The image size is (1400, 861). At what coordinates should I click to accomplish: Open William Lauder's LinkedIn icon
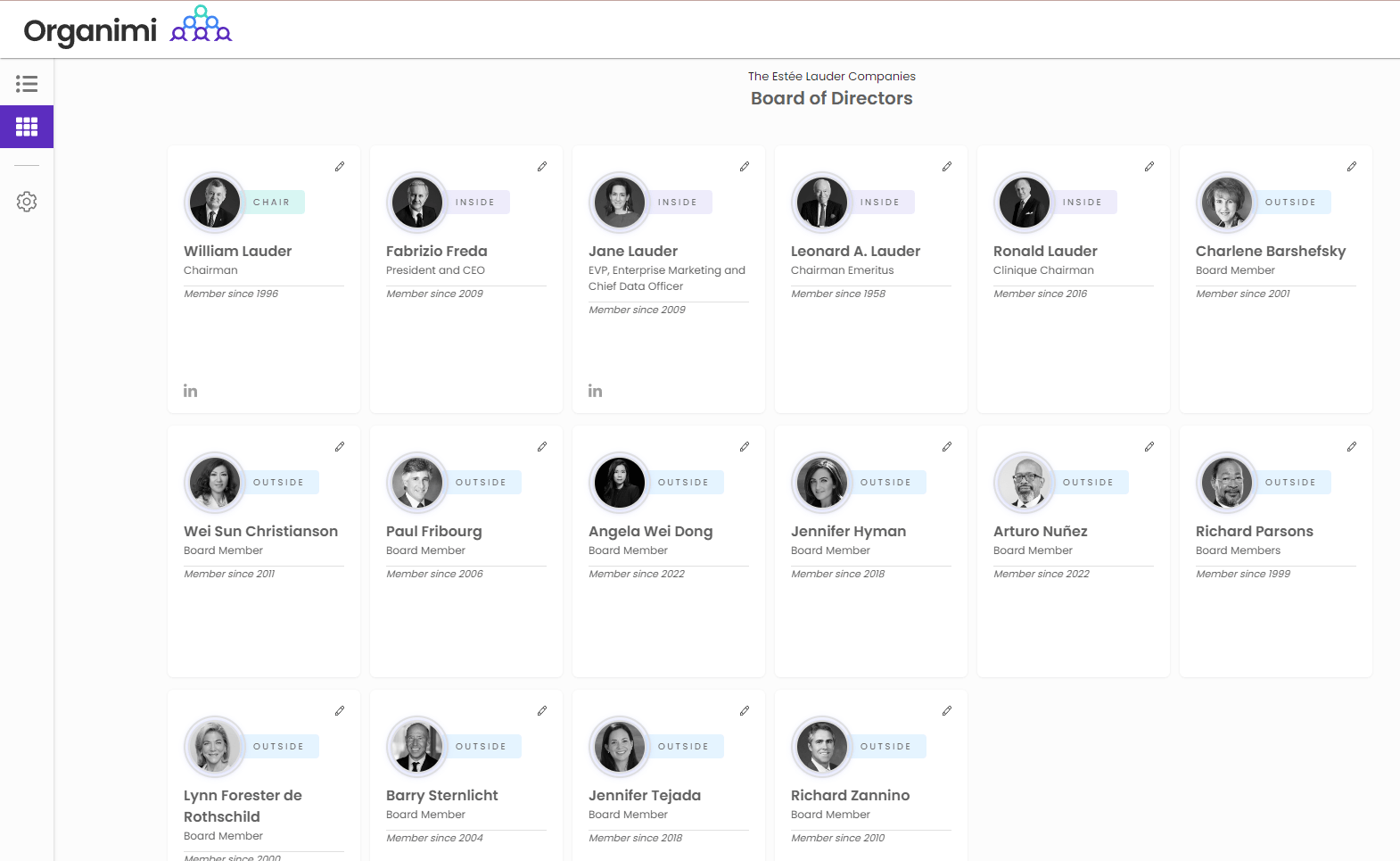(191, 391)
